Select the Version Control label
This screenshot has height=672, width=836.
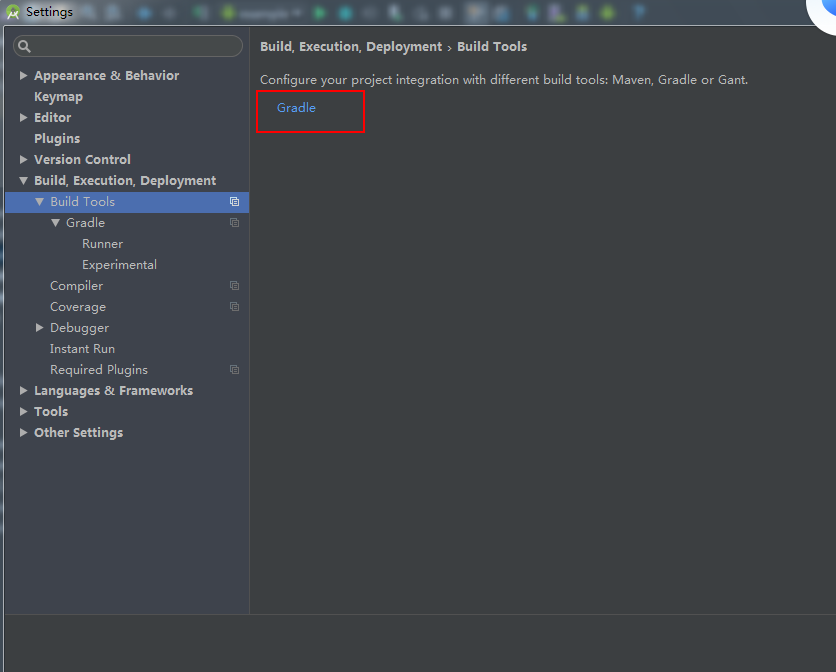tap(82, 159)
